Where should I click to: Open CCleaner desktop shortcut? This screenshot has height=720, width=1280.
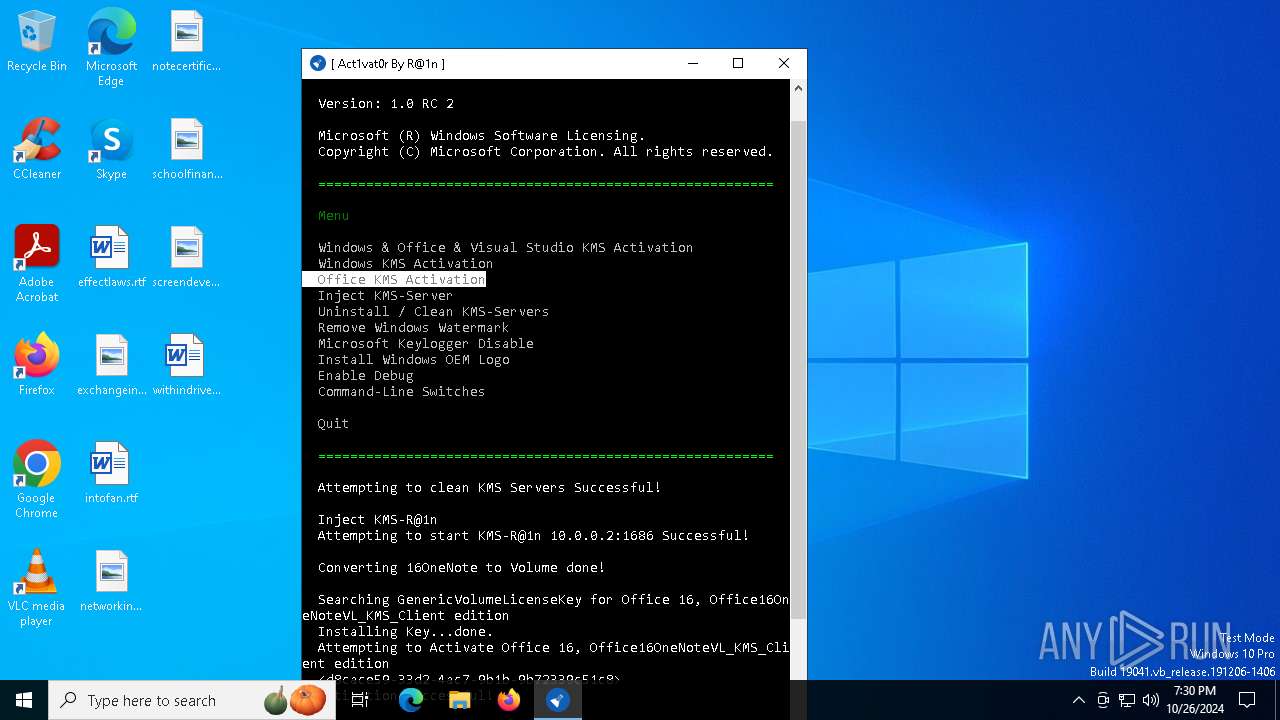37,150
